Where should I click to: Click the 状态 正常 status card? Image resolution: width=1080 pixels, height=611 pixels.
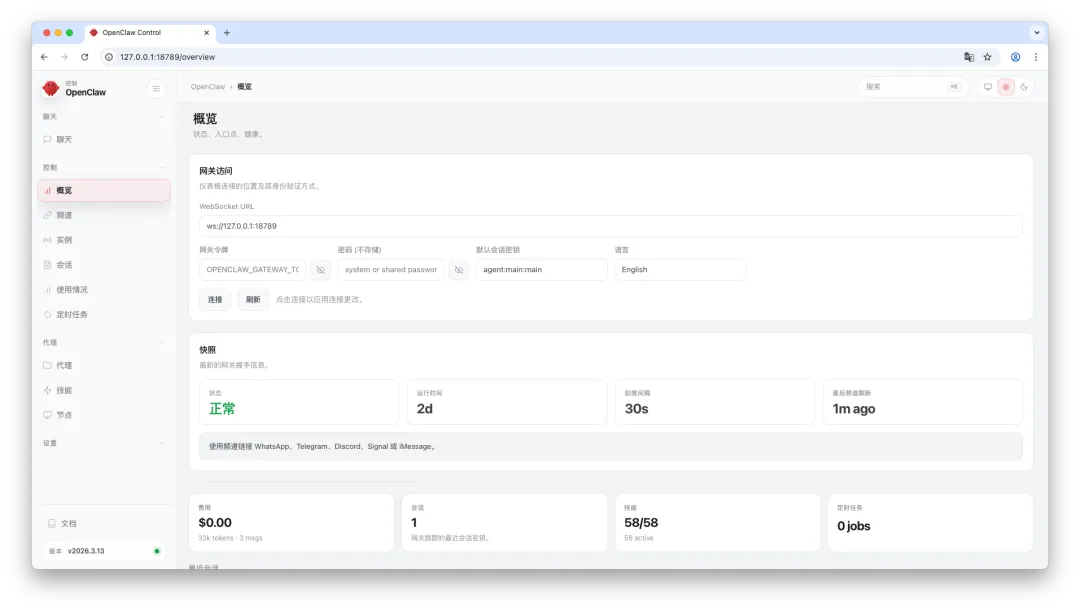(299, 402)
